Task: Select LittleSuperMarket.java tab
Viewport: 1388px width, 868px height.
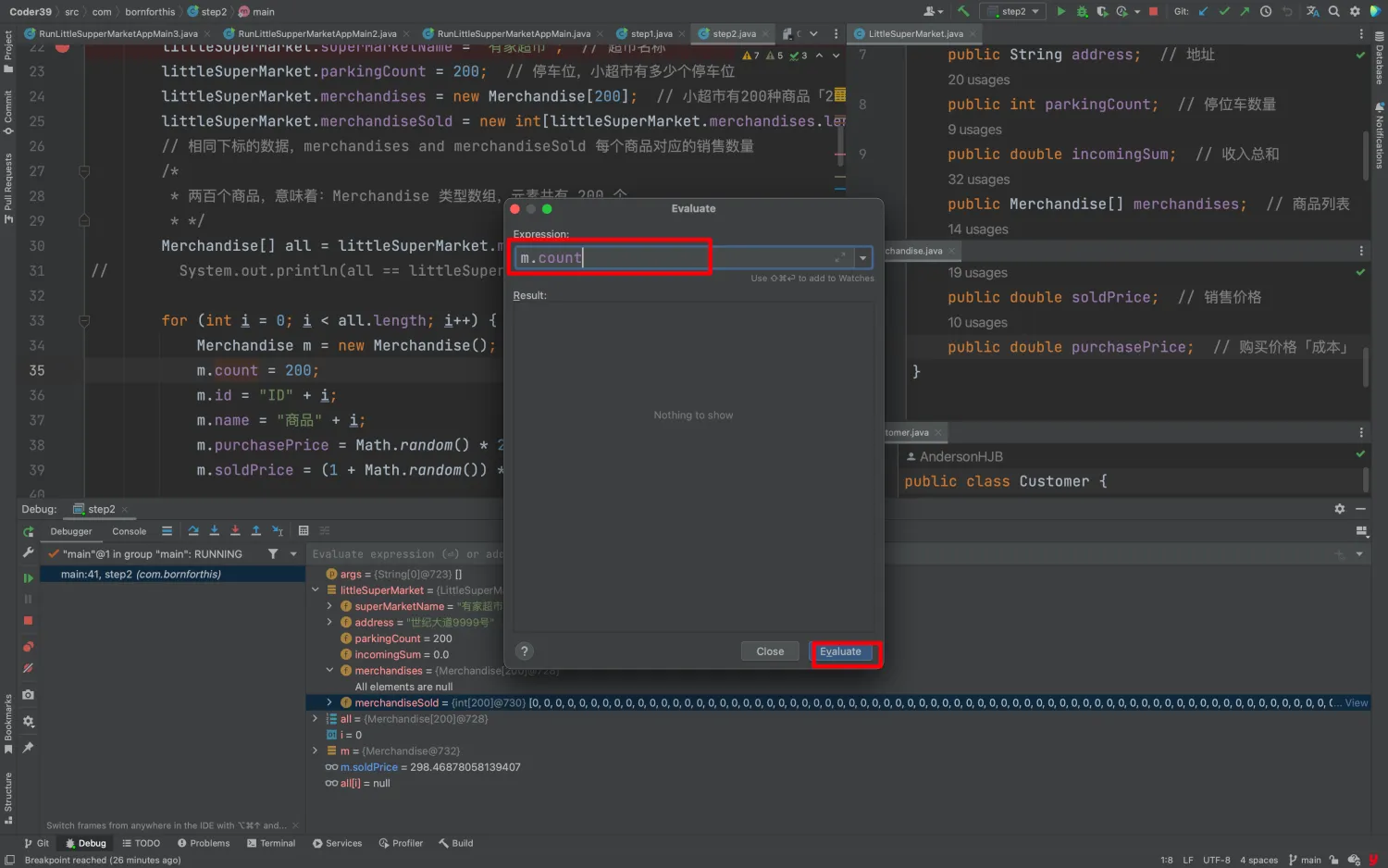Action: point(915,33)
